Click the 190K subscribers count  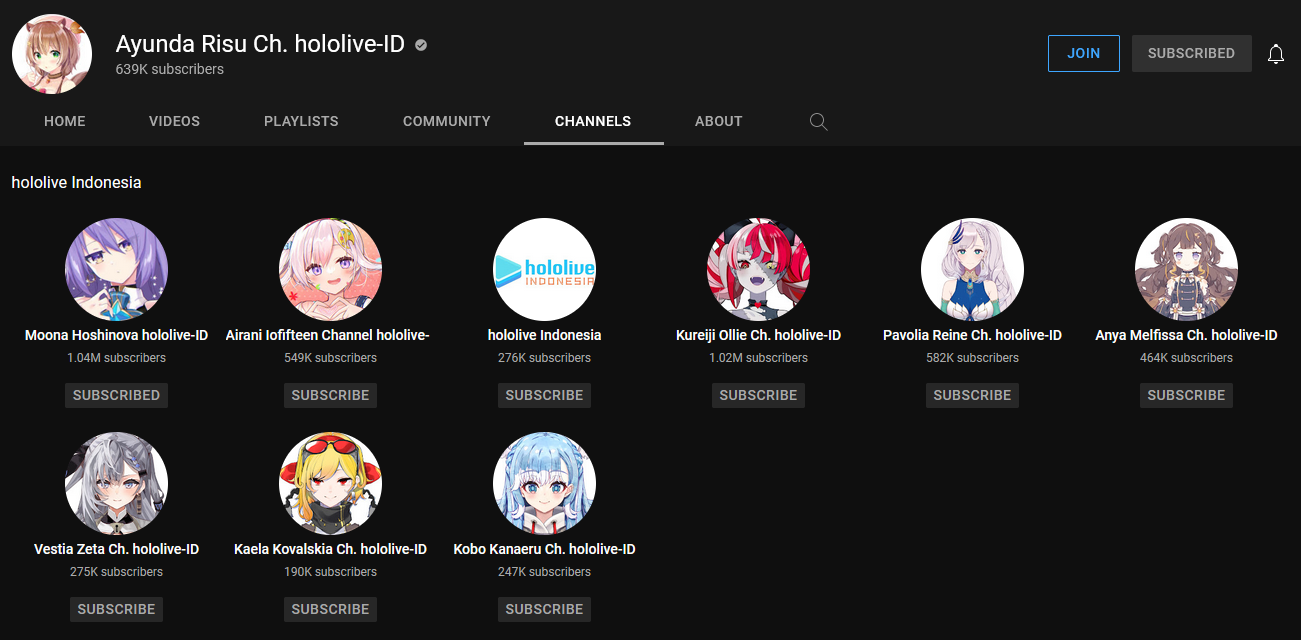click(x=330, y=572)
